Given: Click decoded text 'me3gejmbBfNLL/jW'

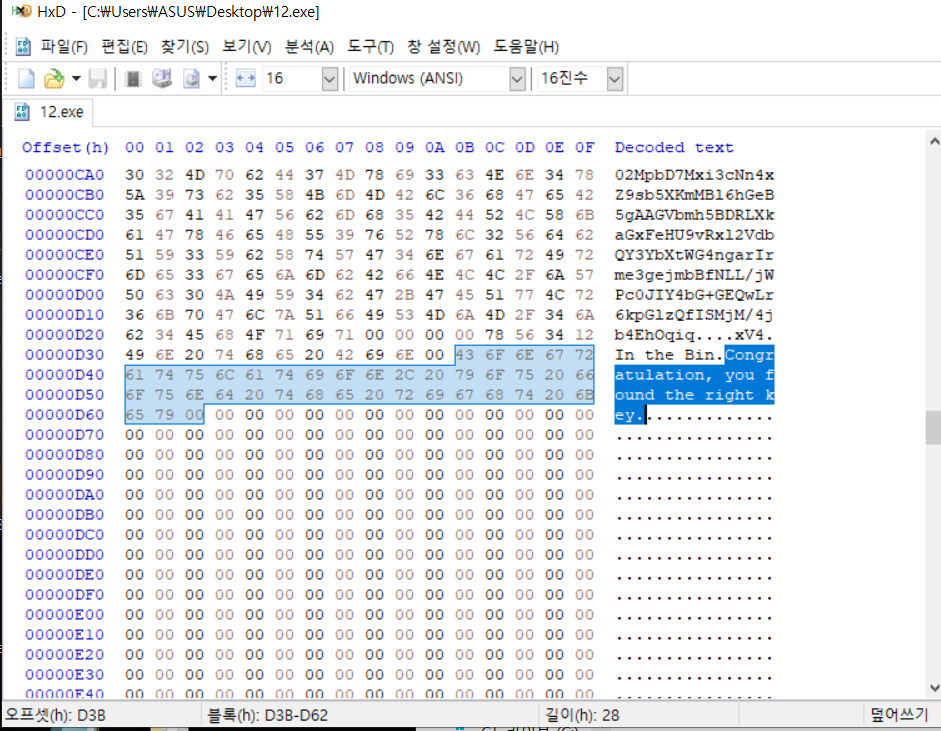Looking at the screenshot, I should (x=694, y=275).
